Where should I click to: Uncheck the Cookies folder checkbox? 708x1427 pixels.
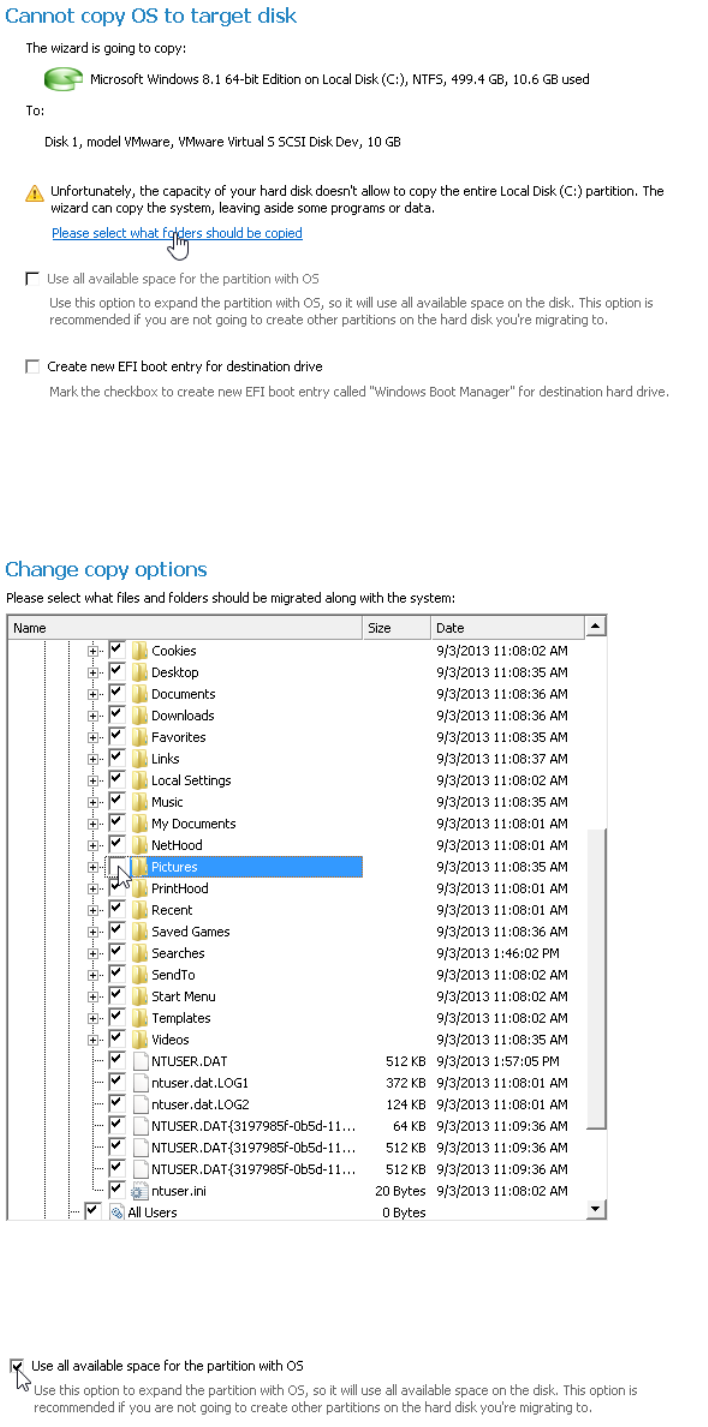[117, 650]
